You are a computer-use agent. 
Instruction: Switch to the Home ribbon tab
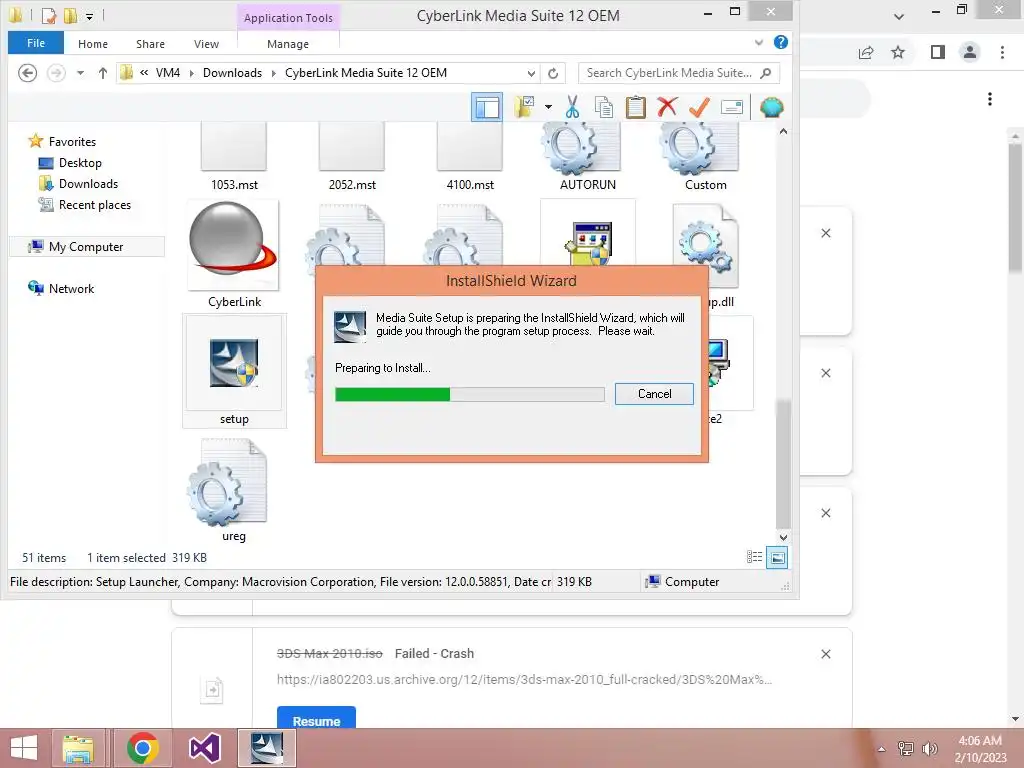click(93, 44)
